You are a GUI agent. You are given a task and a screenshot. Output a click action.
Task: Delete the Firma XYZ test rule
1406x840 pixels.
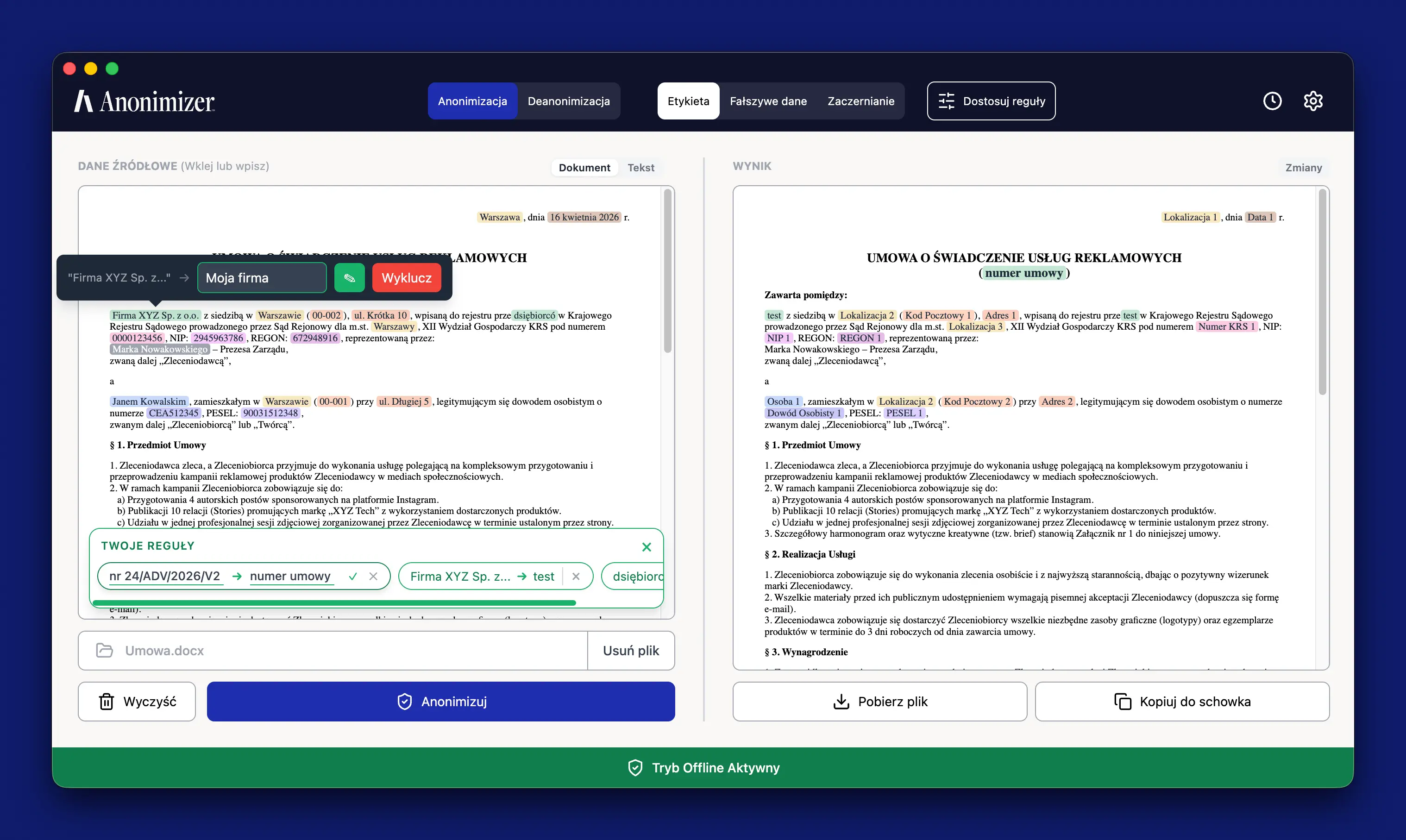tap(576, 576)
